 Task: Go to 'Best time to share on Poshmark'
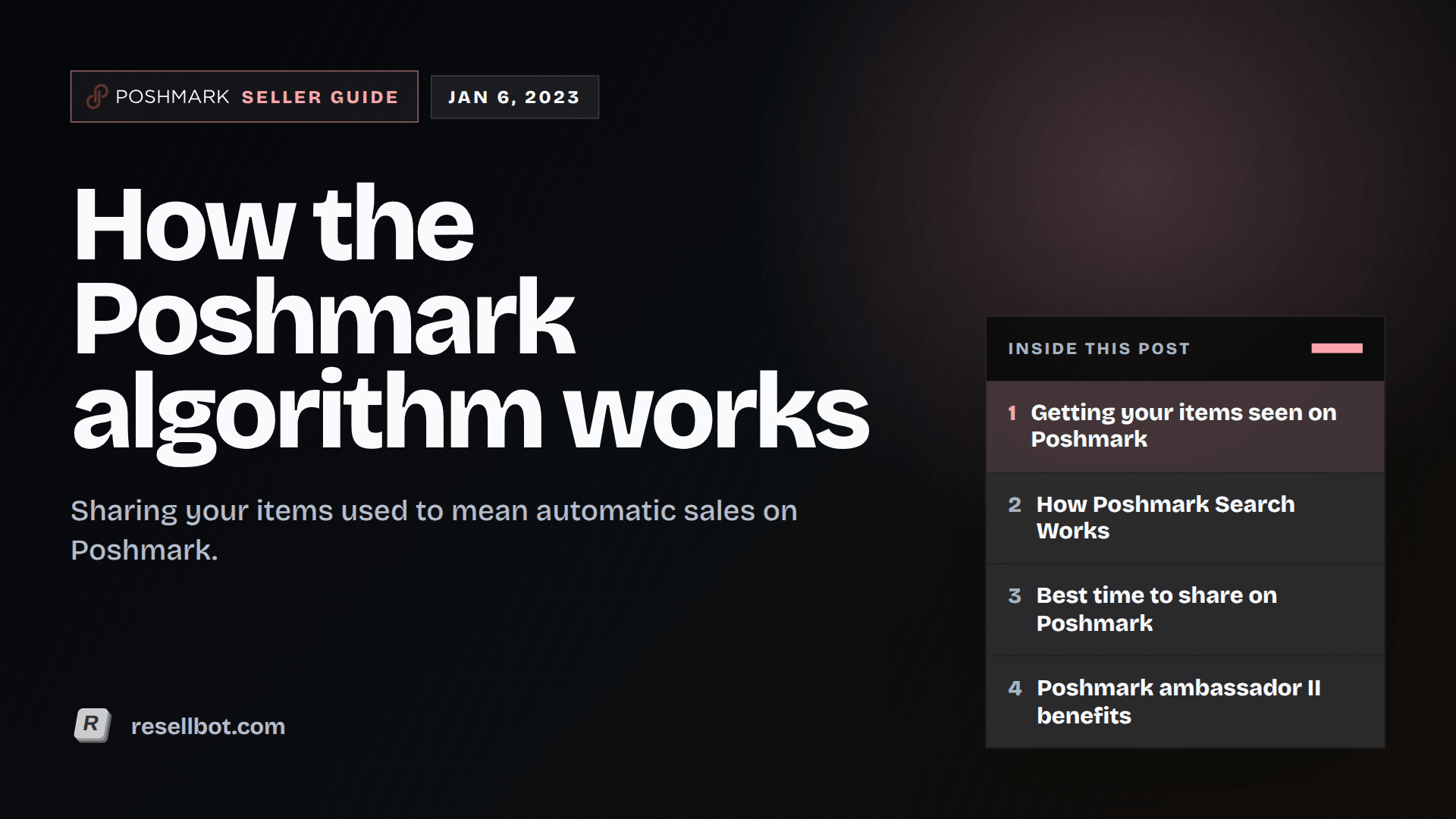(1185, 610)
